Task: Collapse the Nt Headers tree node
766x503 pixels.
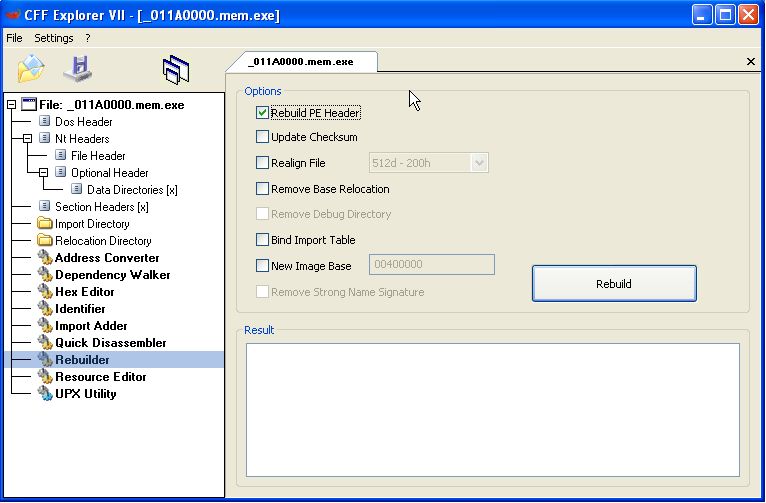Action: tap(28, 139)
